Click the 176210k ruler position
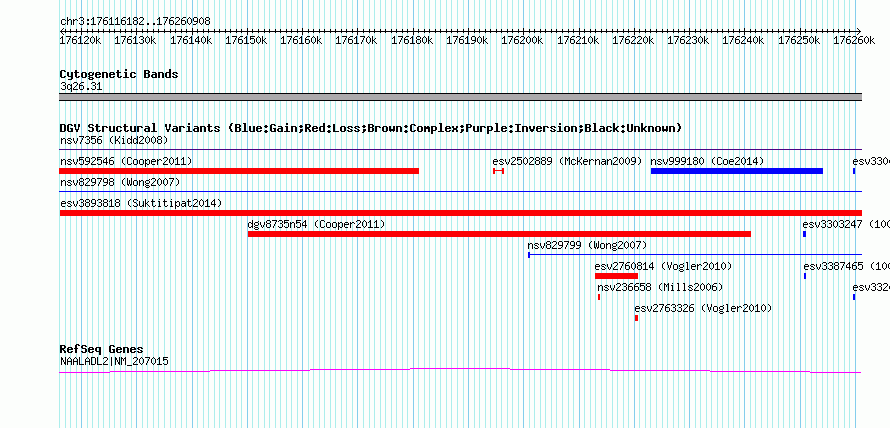The width and height of the screenshot is (890, 428). pos(578,40)
